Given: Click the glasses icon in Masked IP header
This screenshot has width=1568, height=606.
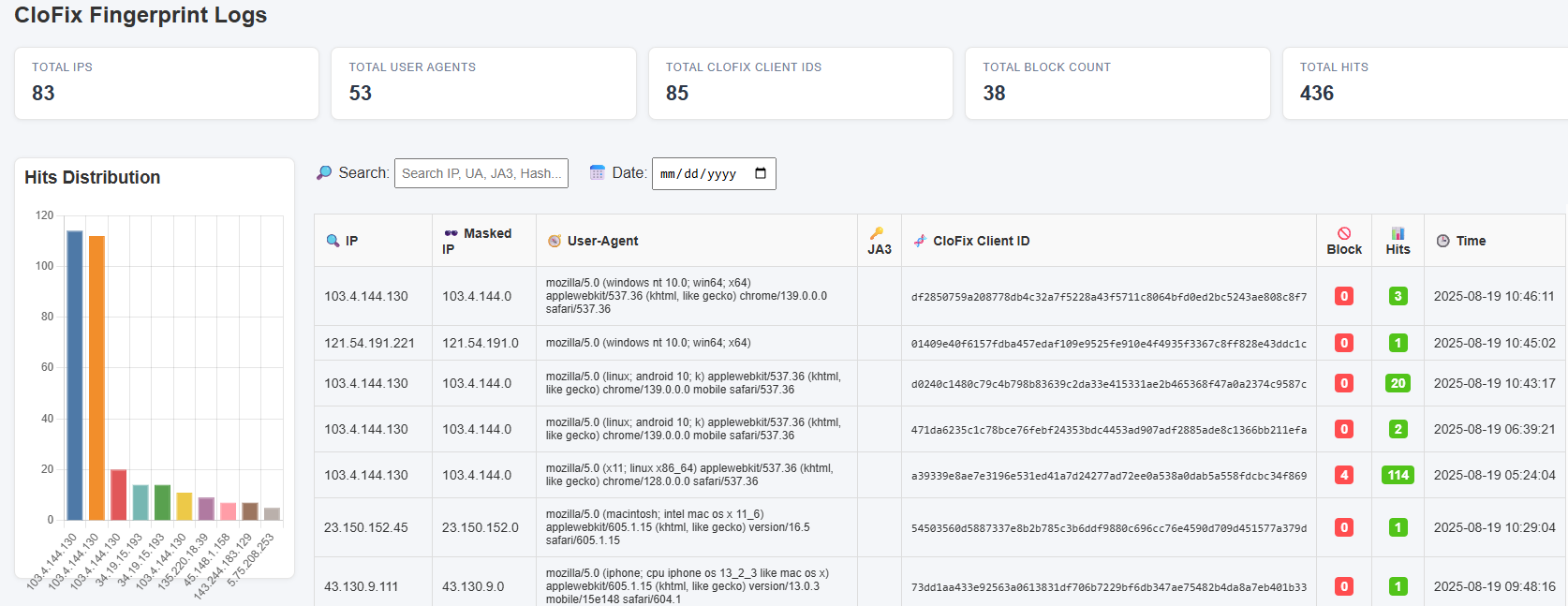Looking at the screenshot, I should 451,233.
